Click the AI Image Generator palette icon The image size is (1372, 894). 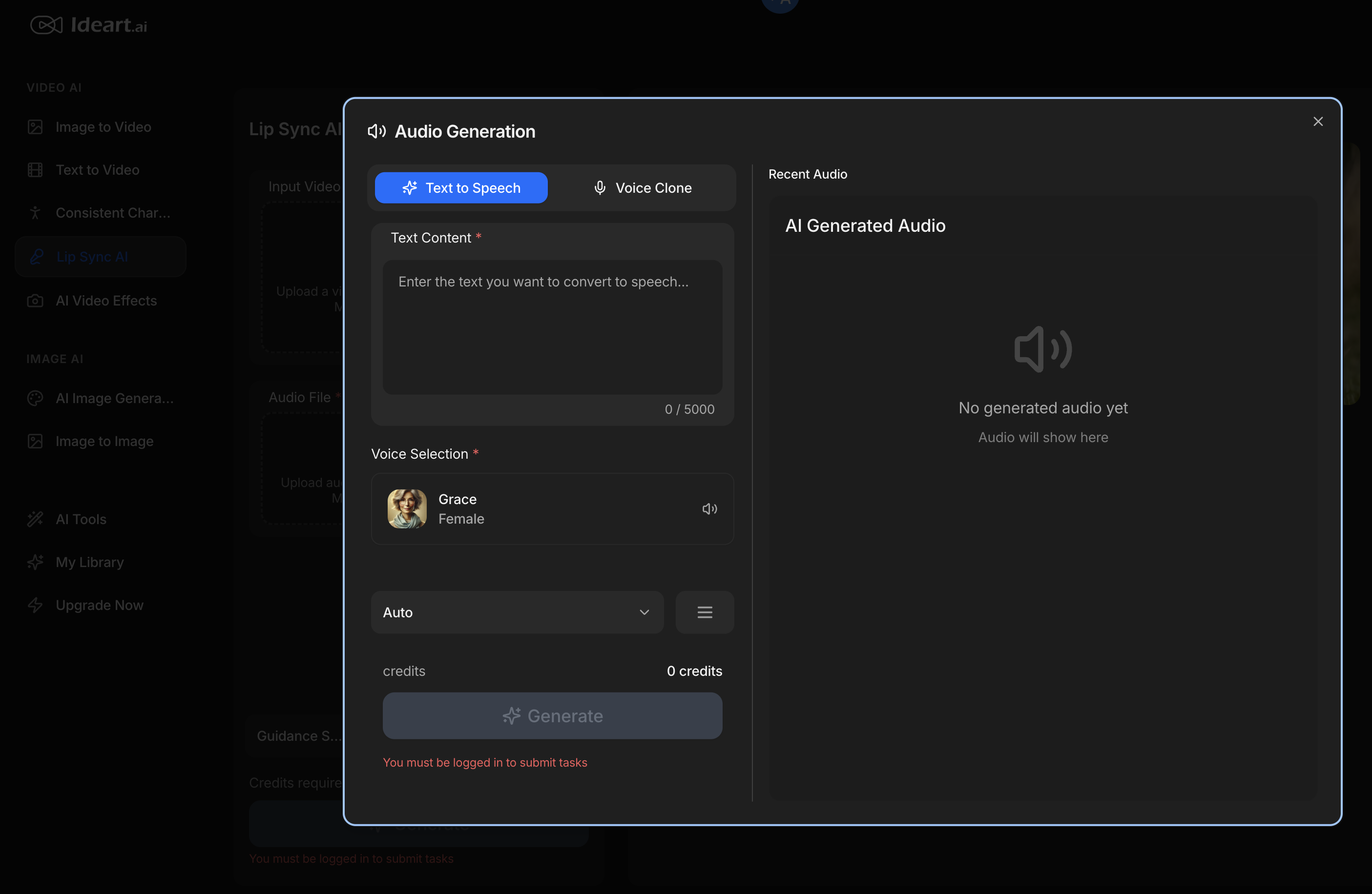35,399
